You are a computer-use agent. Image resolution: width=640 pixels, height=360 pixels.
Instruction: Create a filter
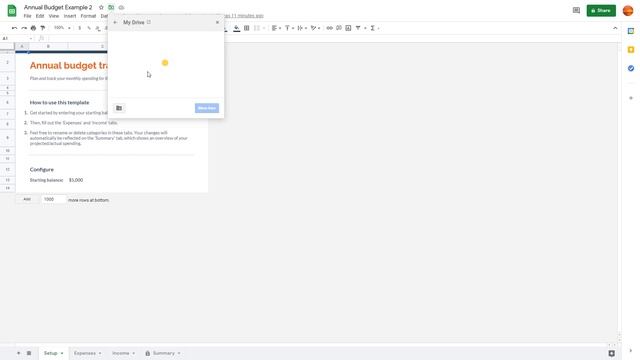tap(358, 28)
